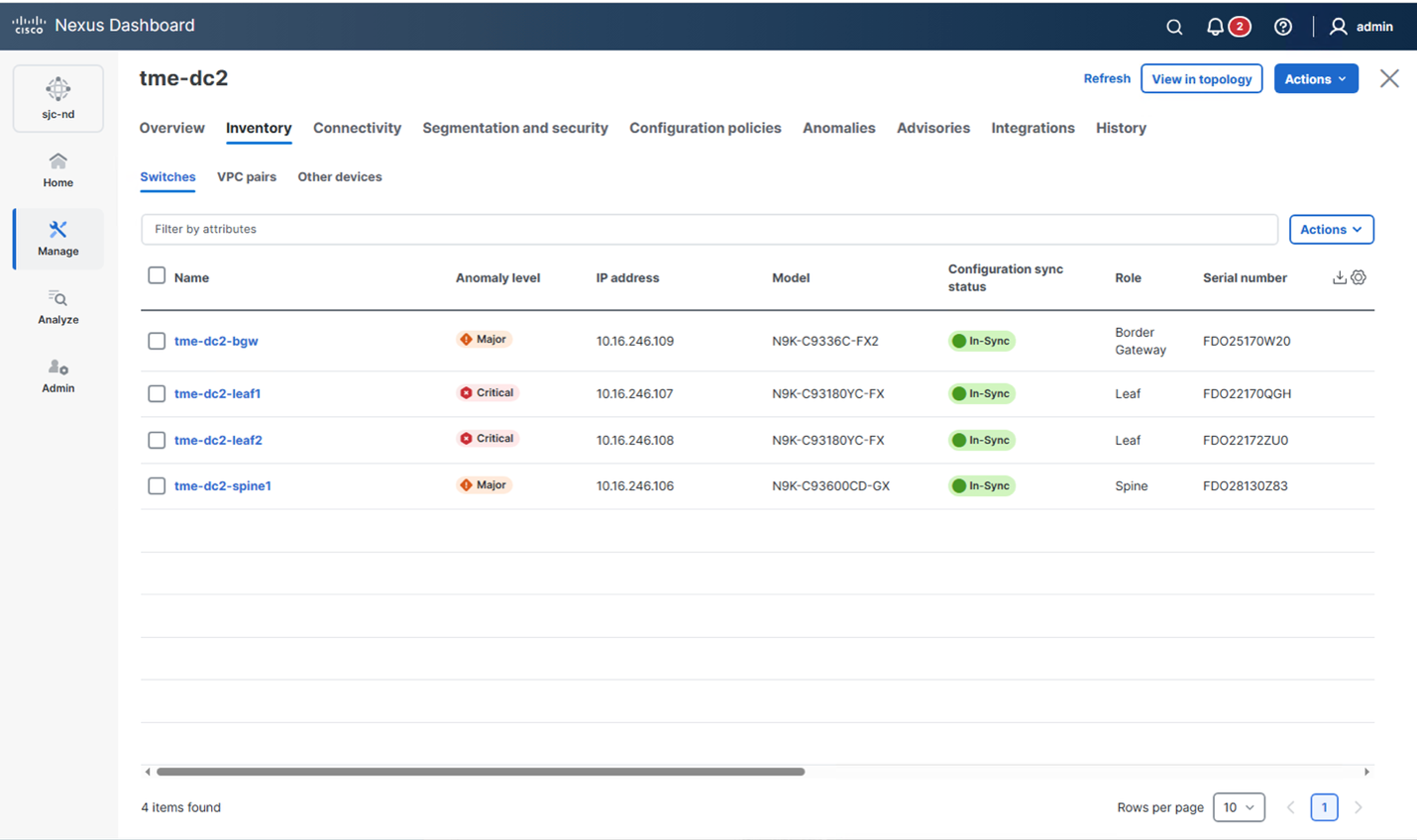Viewport: 1417px width, 840px height.
Task: Expand the blue Actions dropdown at top
Action: coord(1316,79)
